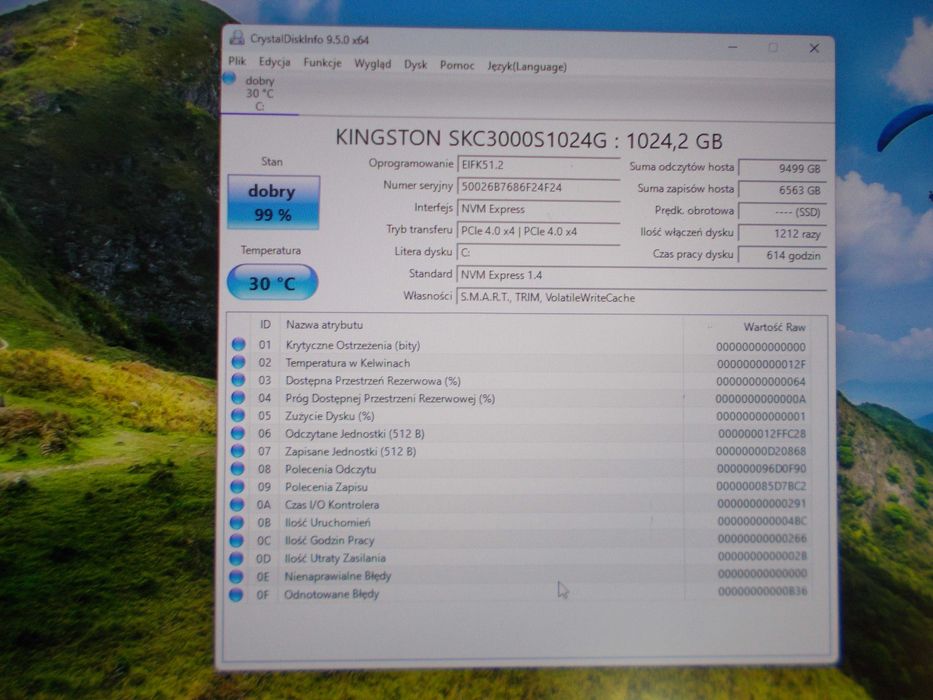Viewport: 933px width, 700px height.
Task: Click the blue status orb beside dobry 30 °C
Action: click(229, 79)
